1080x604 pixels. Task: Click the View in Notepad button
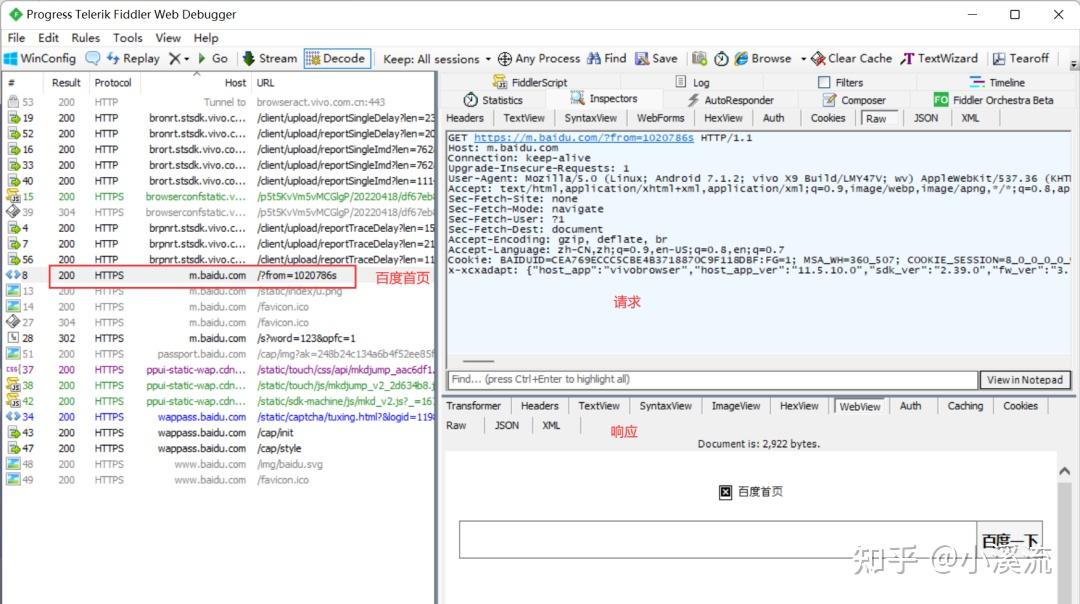pos(1025,379)
